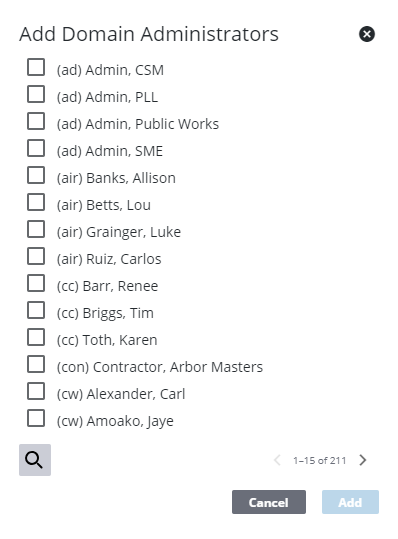
Task: Go to previous page of users
Action: click(277, 460)
